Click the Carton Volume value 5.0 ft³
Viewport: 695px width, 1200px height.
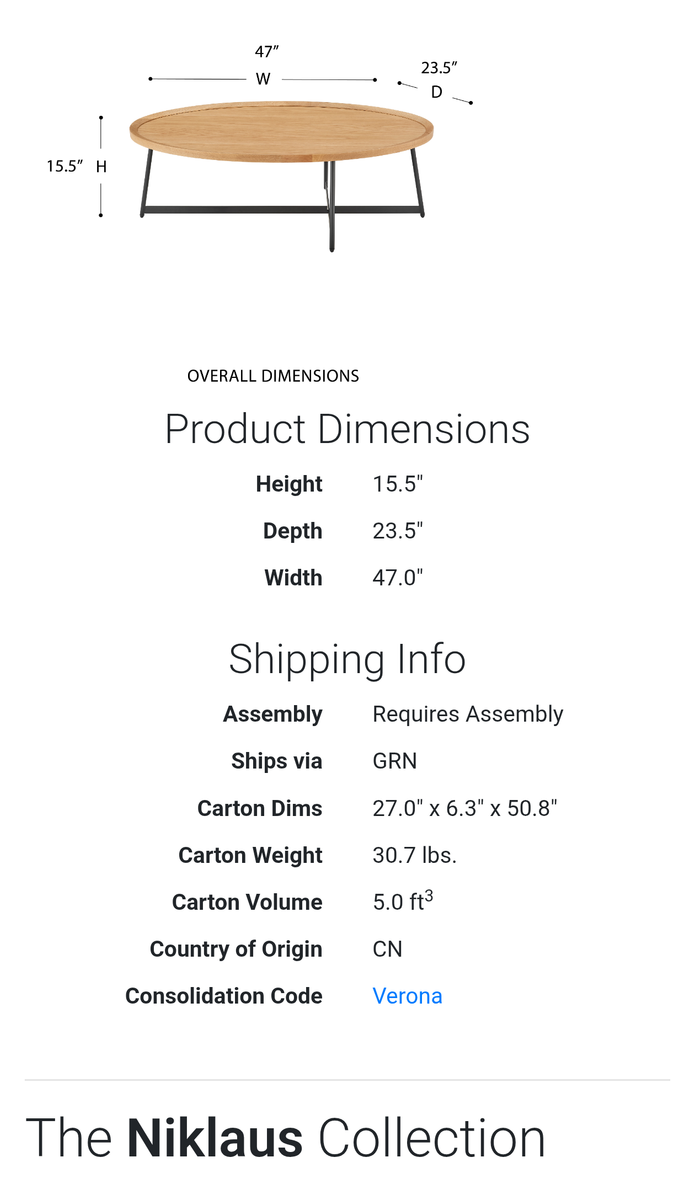coord(402,901)
